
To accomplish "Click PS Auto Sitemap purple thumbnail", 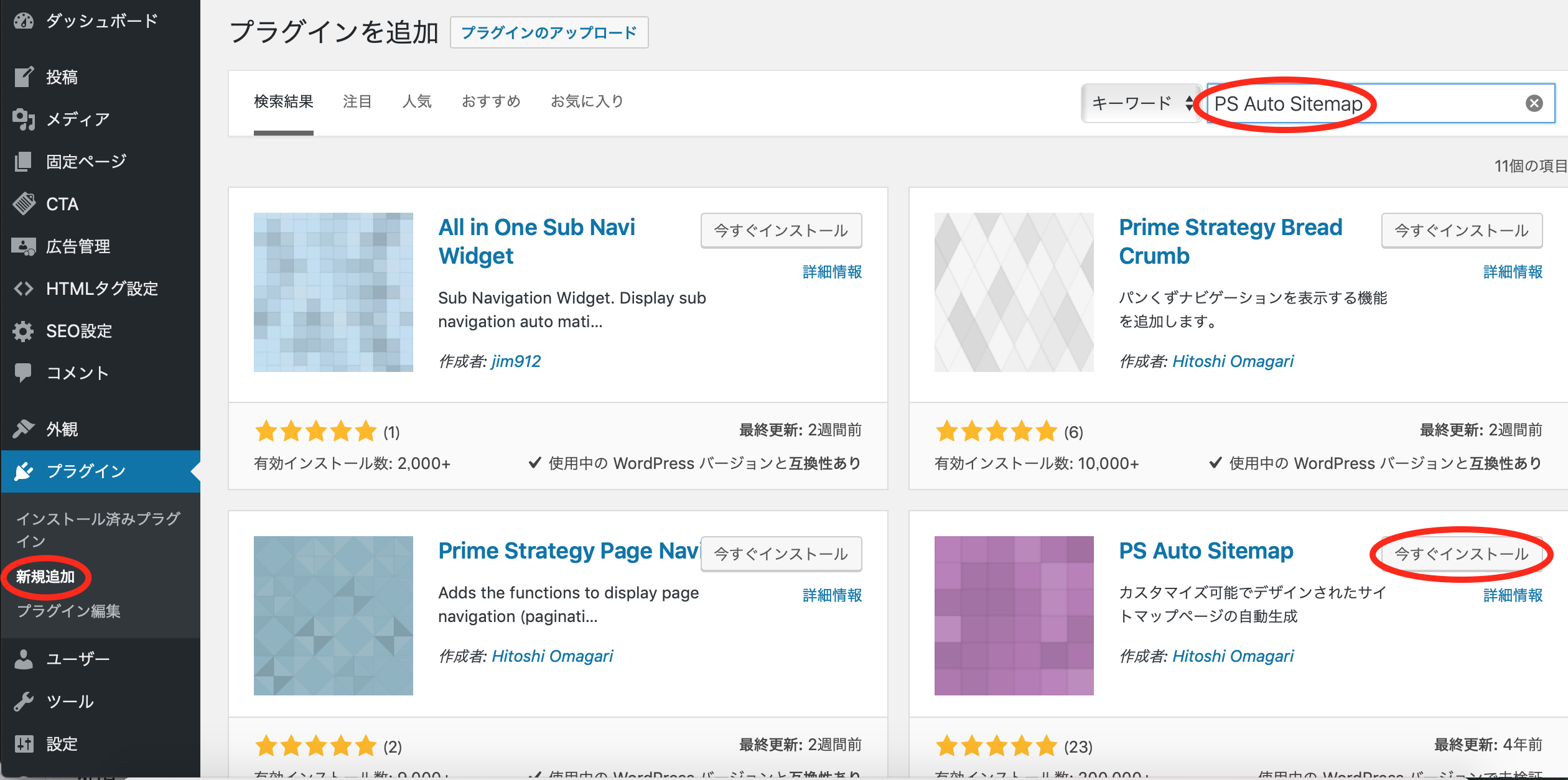I will tap(1014, 616).
